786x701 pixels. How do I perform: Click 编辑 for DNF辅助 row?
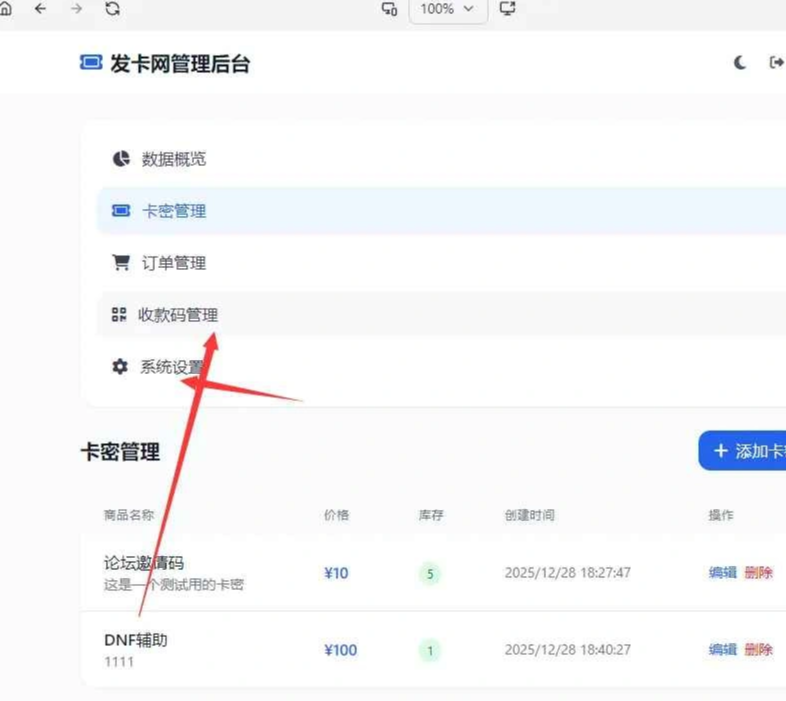(x=723, y=649)
